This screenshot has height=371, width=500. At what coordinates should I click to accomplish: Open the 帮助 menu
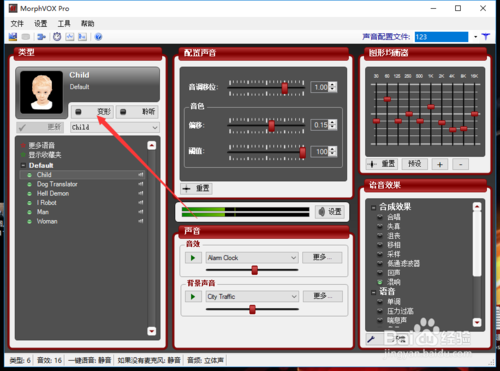88,23
